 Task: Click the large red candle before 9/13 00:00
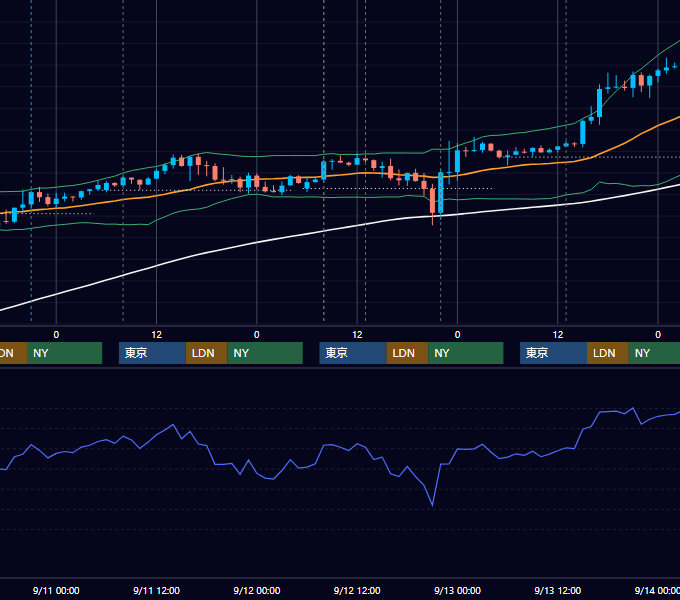coord(432,200)
